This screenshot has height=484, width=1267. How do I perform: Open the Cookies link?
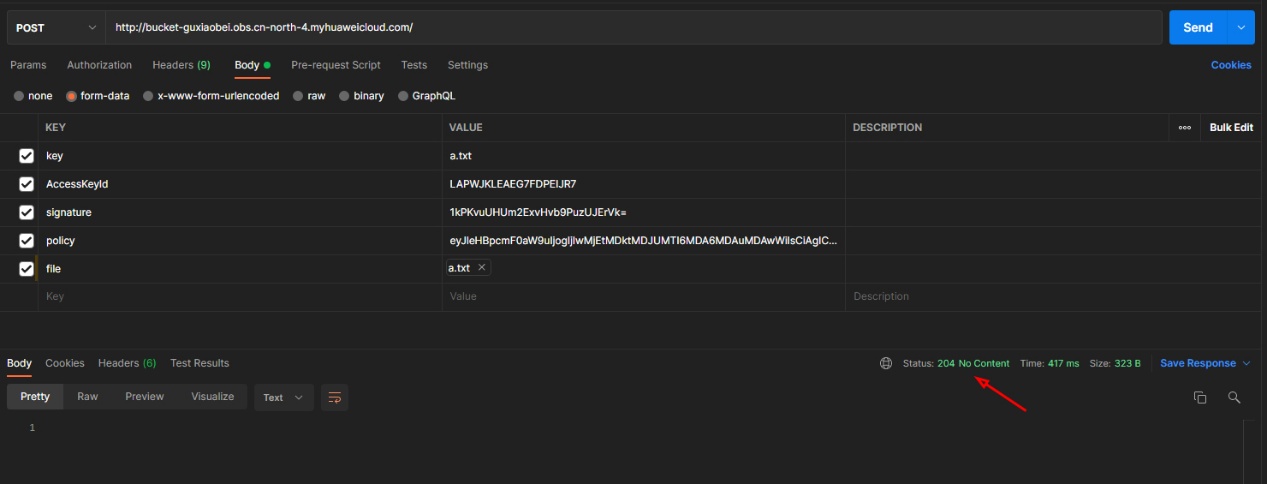point(1230,65)
